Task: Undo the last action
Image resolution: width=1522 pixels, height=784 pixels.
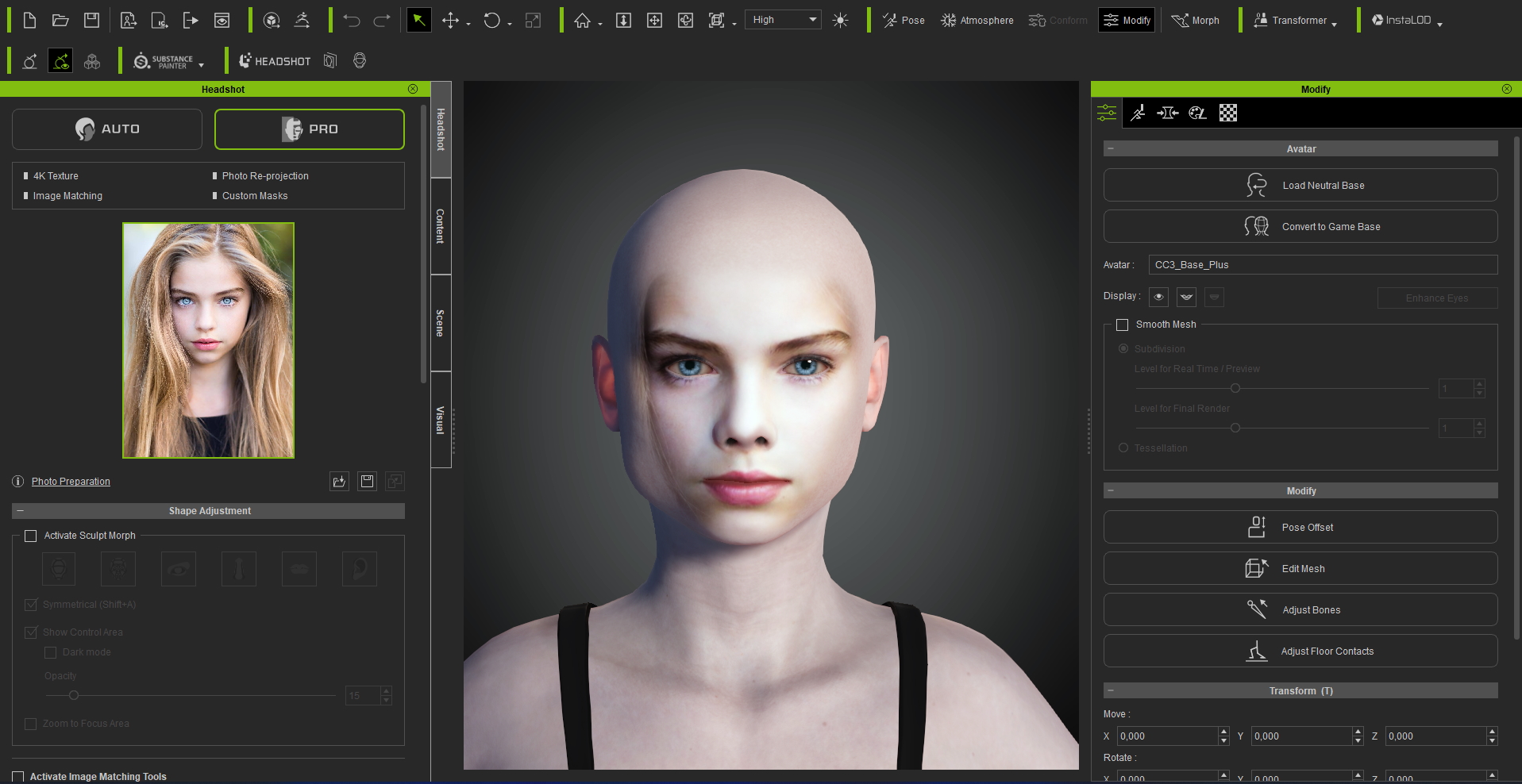Action: 351,21
